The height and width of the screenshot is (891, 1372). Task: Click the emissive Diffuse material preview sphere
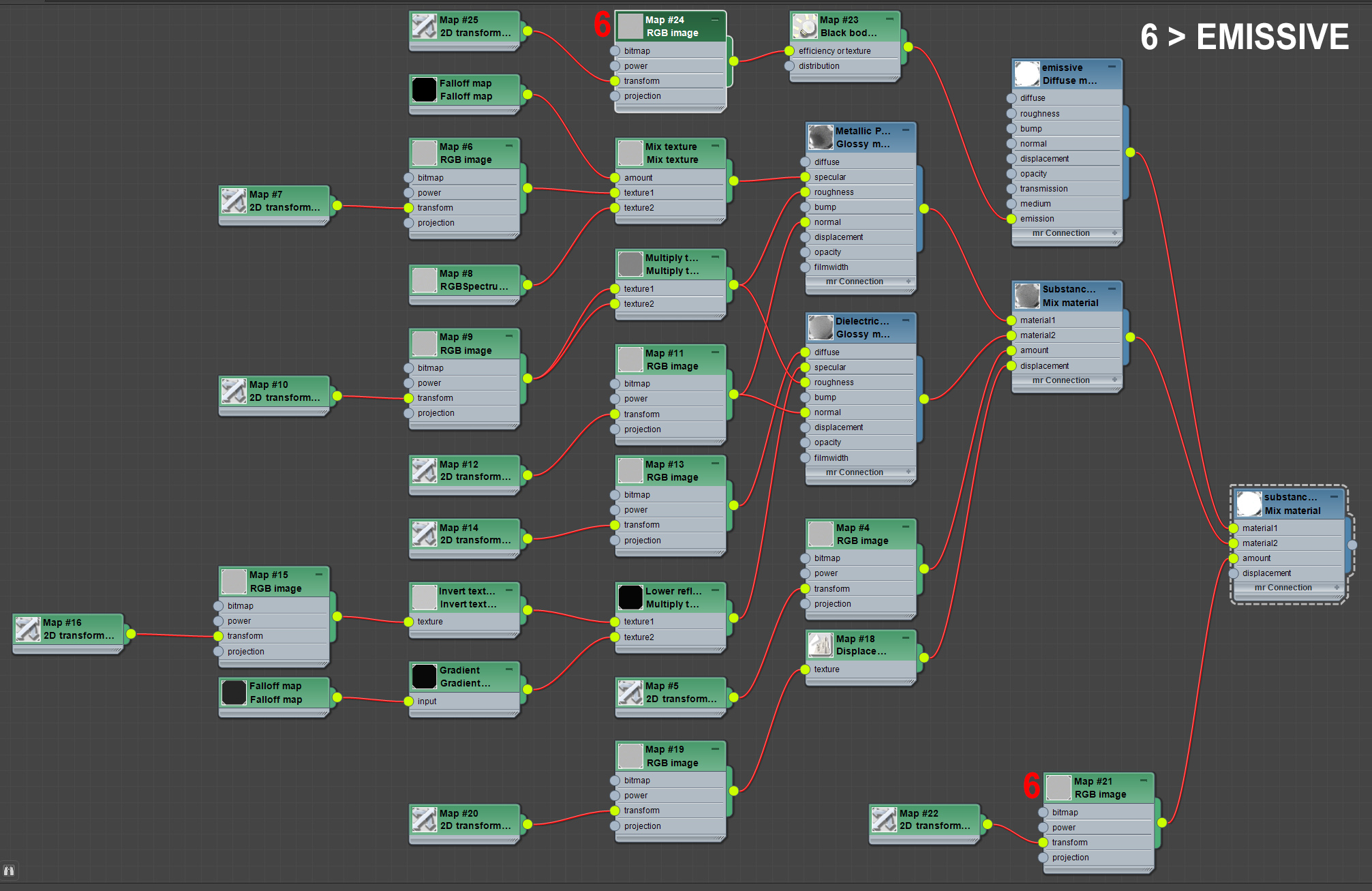point(1026,74)
